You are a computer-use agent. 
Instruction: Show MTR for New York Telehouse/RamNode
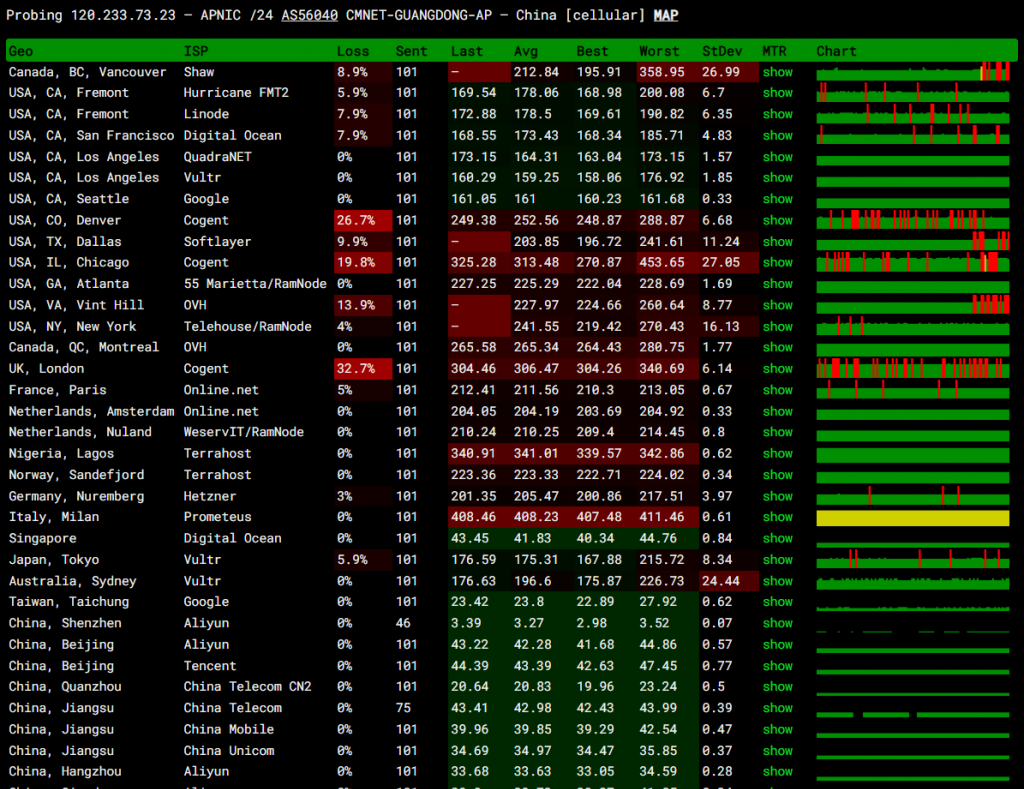[x=777, y=327]
